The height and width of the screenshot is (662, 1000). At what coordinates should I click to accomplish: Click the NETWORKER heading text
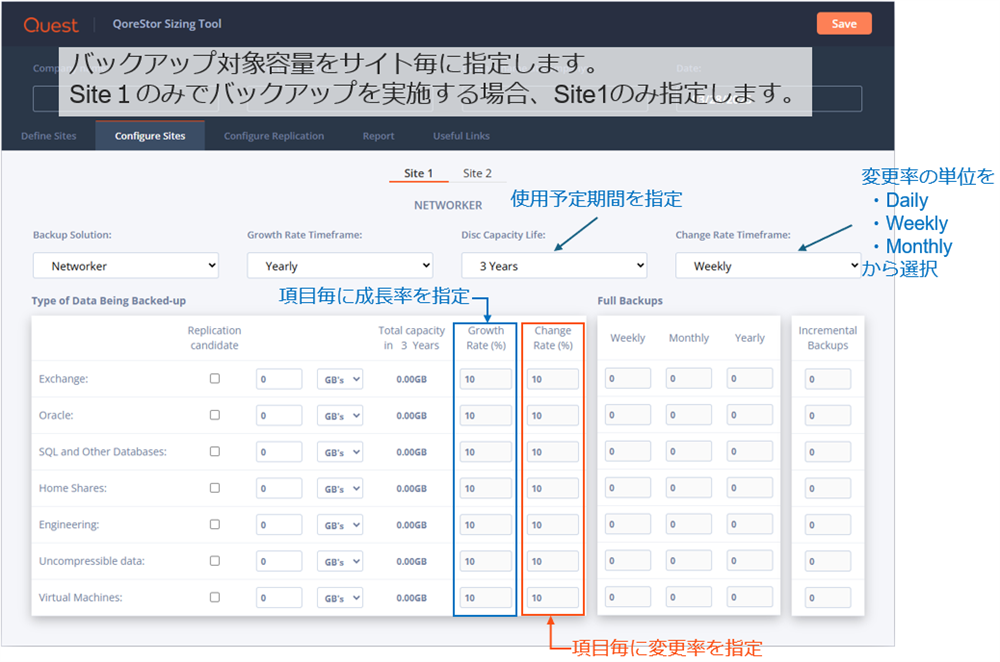pyautogui.click(x=448, y=205)
